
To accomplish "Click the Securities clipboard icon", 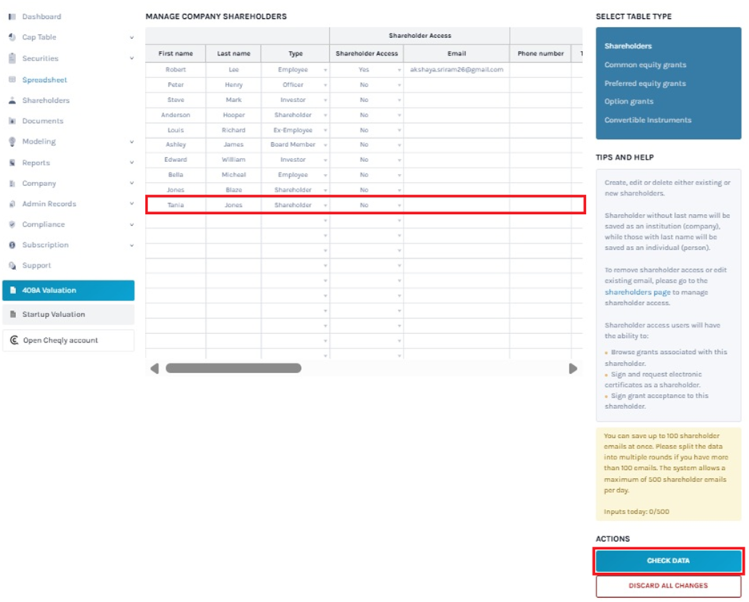I will click(12, 58).
